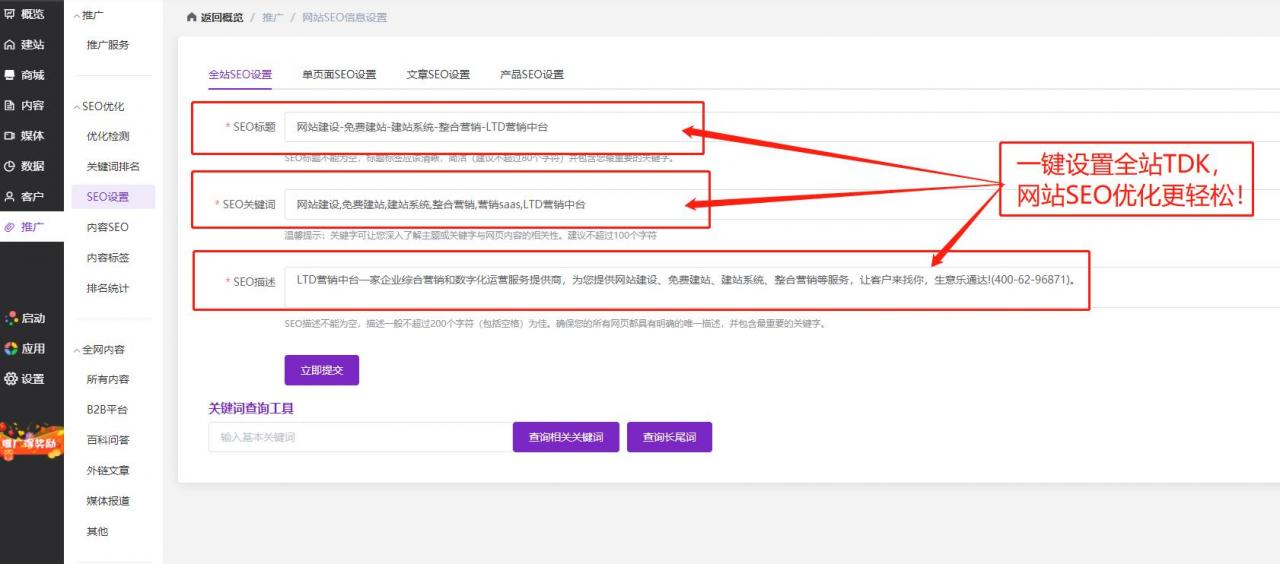The width and height of the screenshot is (1280, 564).
Task: Click the 关键词查询工具 heading
Action: (251, 408)
